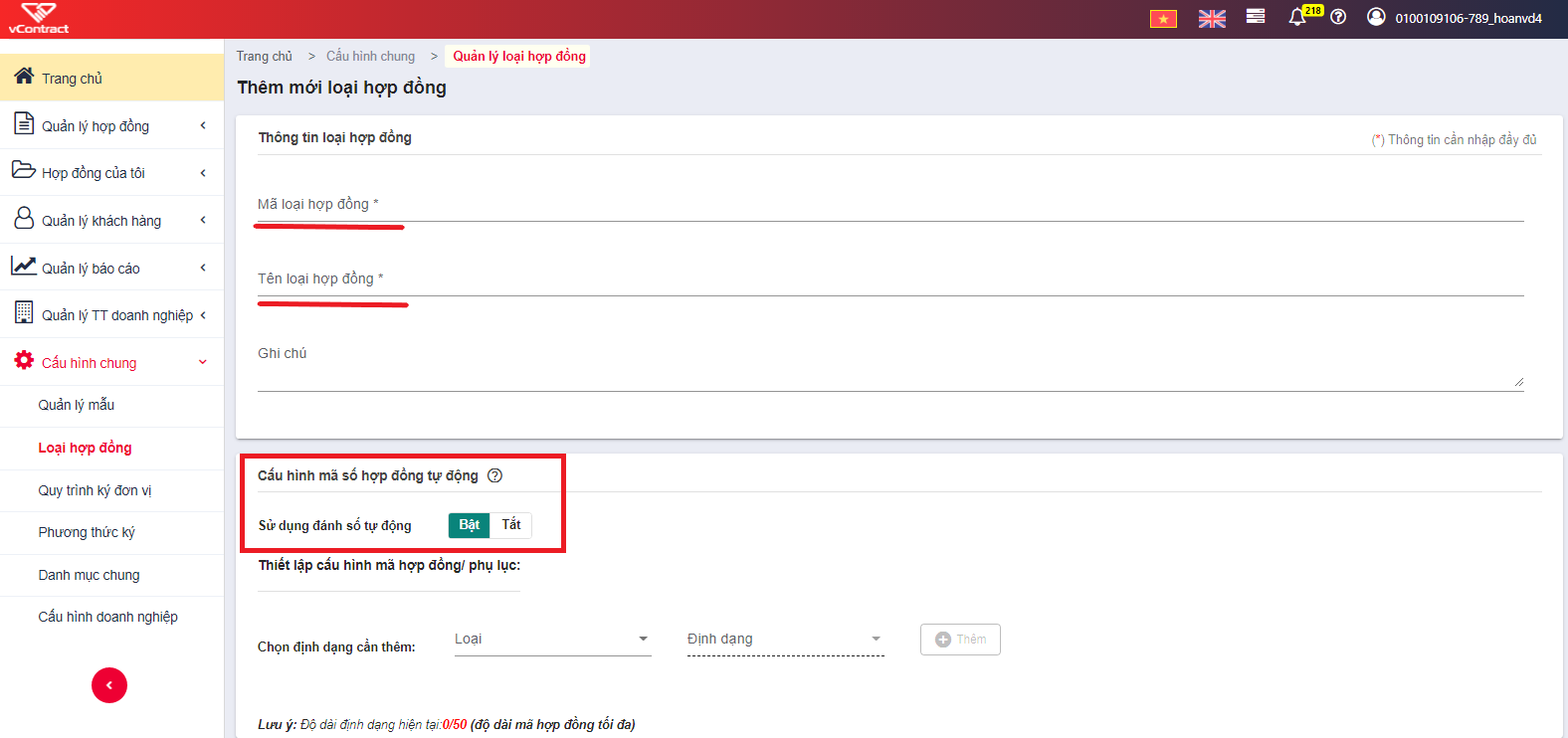Screen dimensions: 1568x738
Task: Open the Loại dropdown
Action: tap(552, 640)
